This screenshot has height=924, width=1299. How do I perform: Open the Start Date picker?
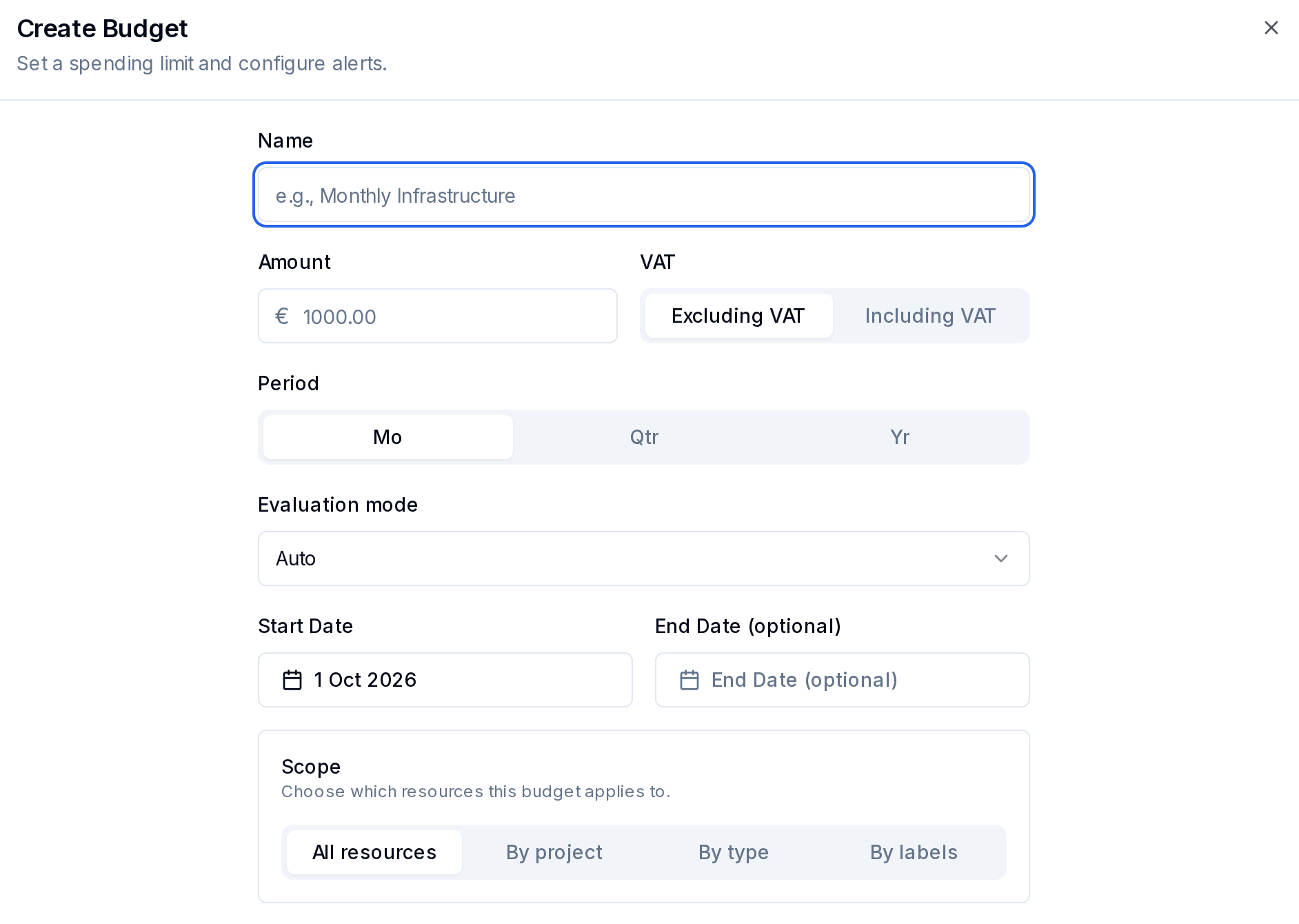pyautogui.click(x=445, y=680)
